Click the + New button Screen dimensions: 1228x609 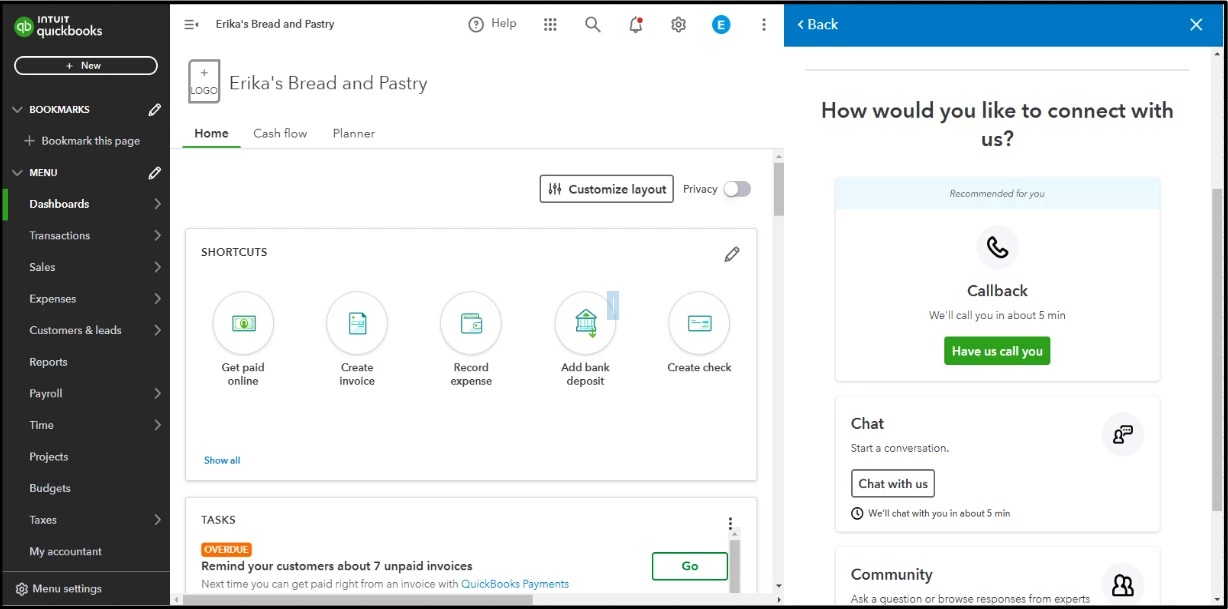click(86, 65)
